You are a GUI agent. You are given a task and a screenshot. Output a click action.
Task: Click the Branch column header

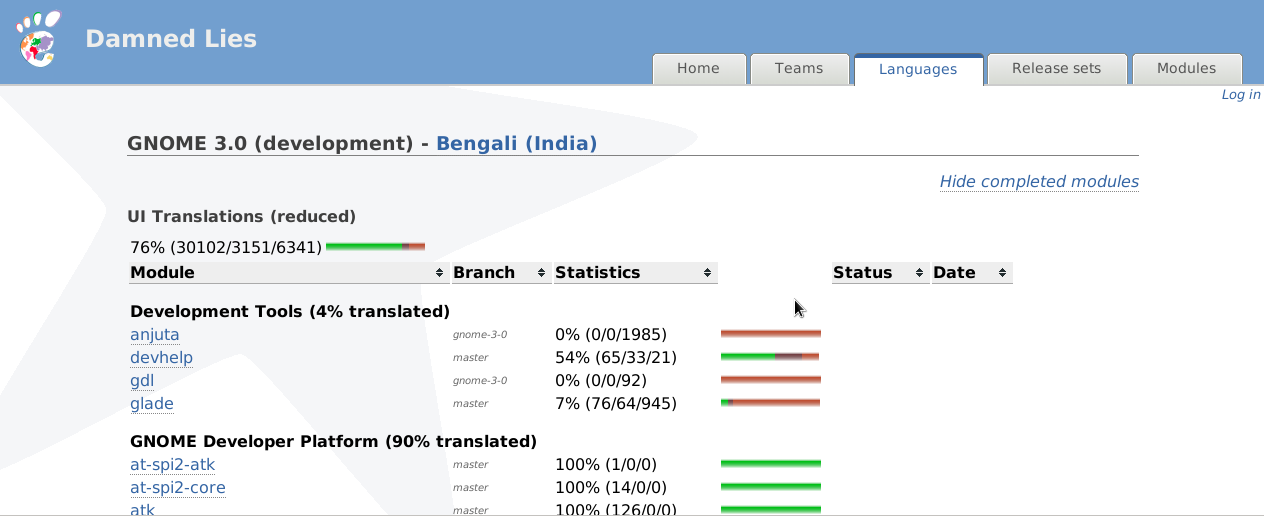(x=501, y=273)
